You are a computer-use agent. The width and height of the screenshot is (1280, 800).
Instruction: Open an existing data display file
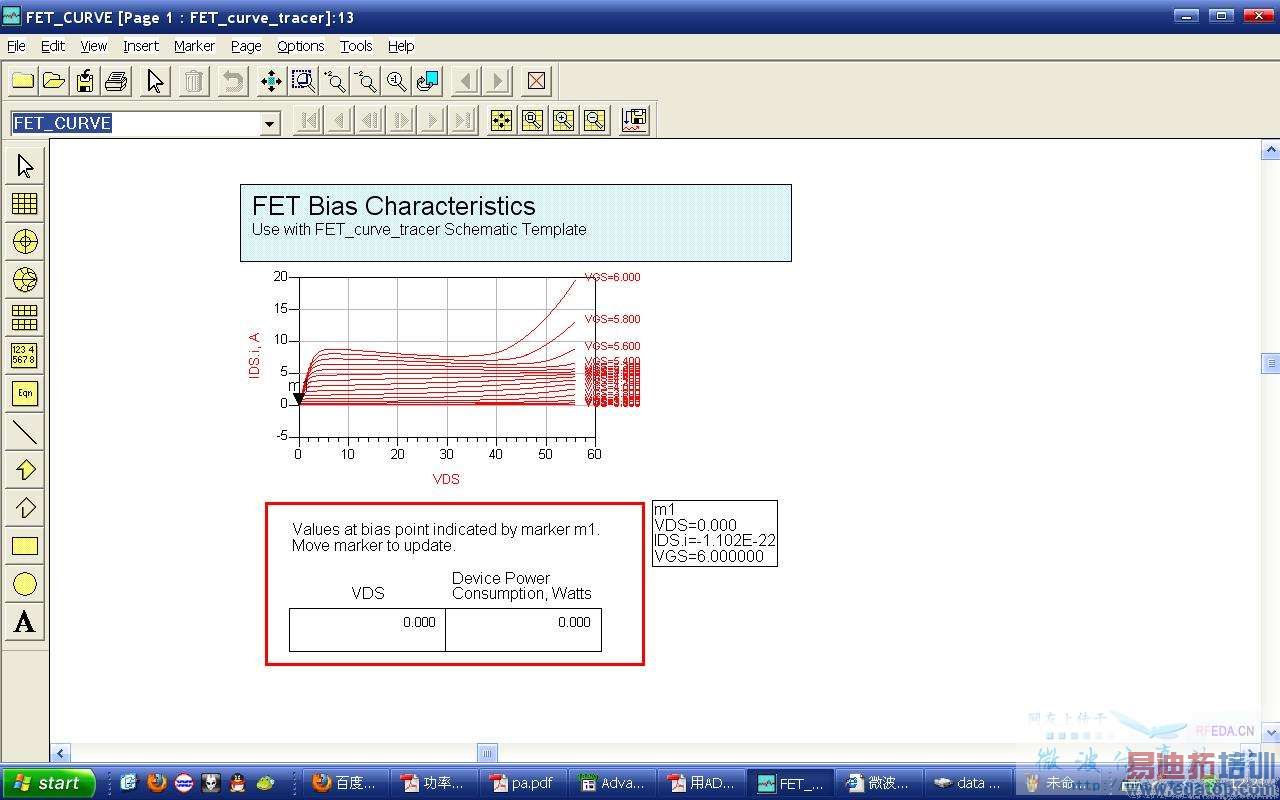pyautogui.click(x=54, y=81)
